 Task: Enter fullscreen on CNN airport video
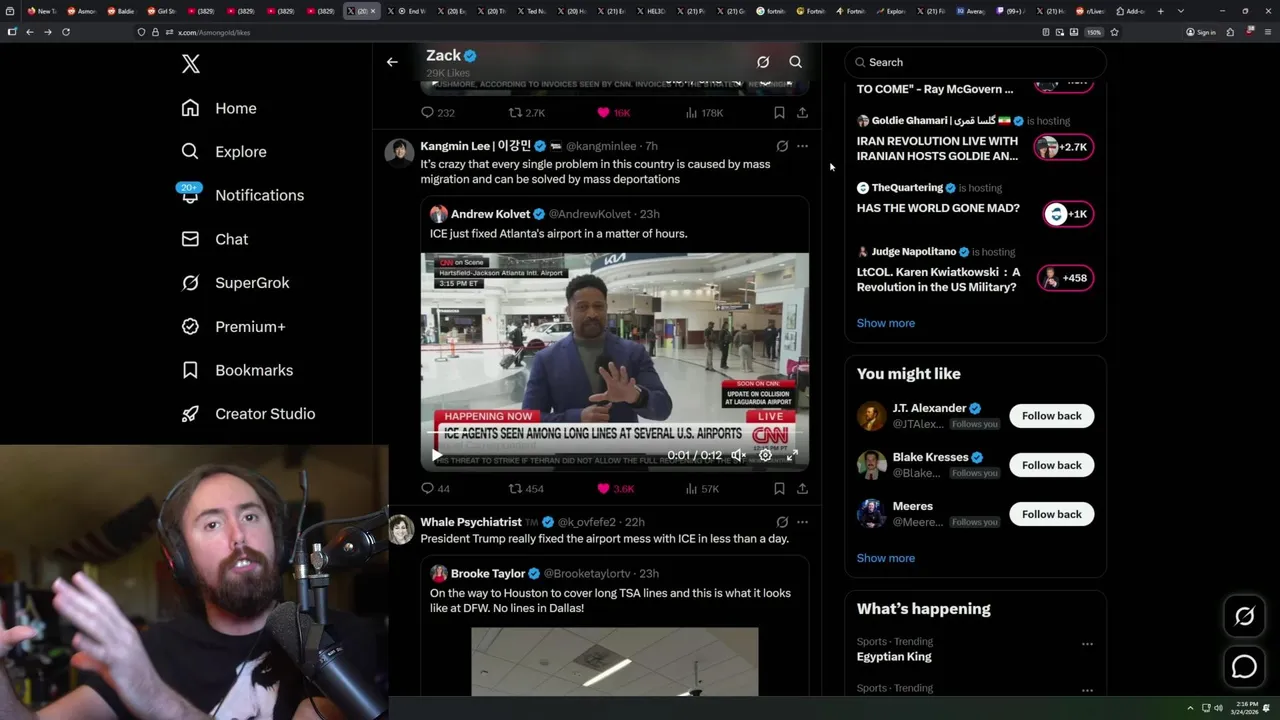(792, 455)
